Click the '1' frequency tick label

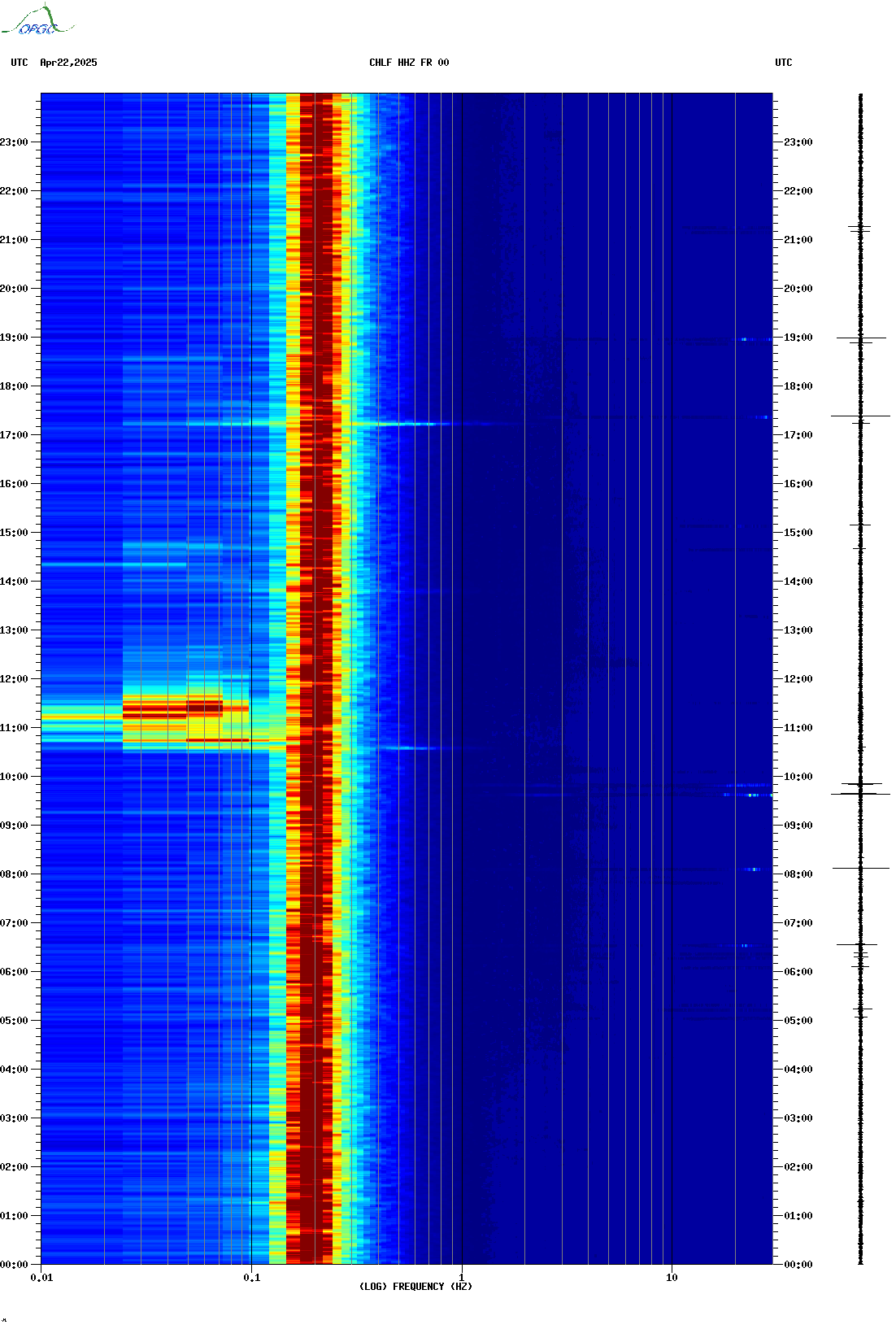pos(462,1278)
